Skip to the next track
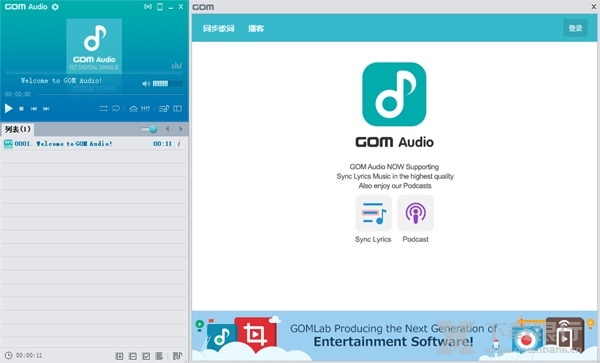The image size is (600, 363). [46, 109]
